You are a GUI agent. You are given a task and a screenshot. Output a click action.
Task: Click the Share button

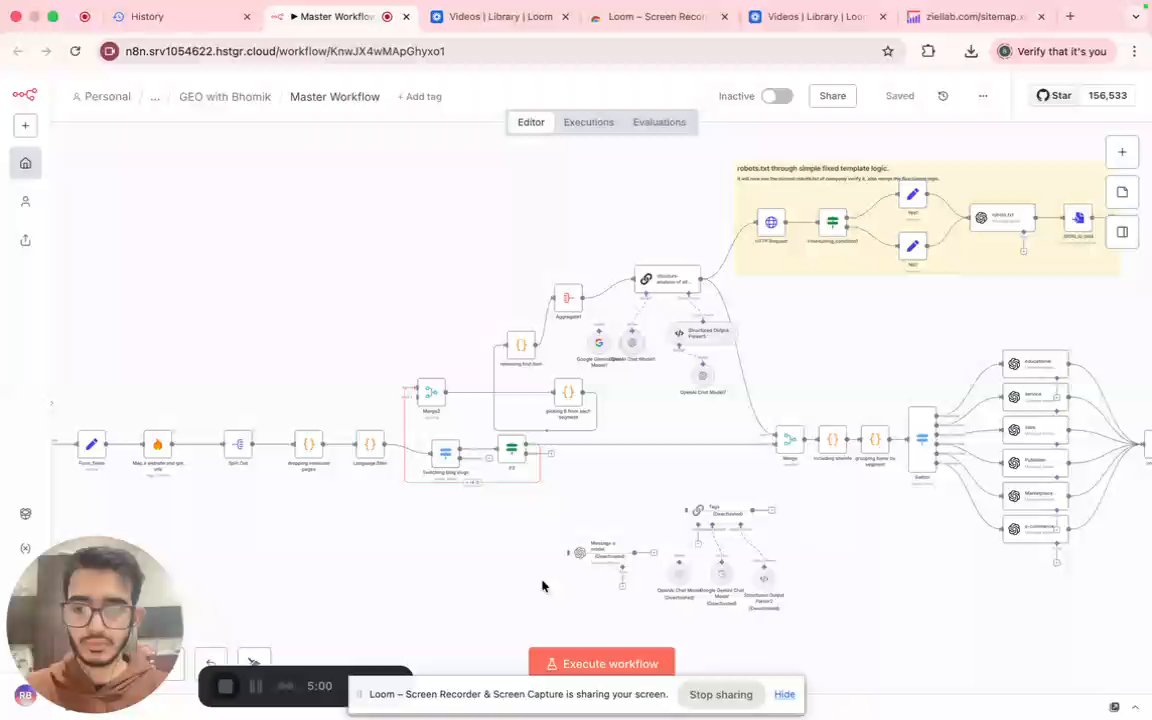pyautogui.click(x=832, y=96)
